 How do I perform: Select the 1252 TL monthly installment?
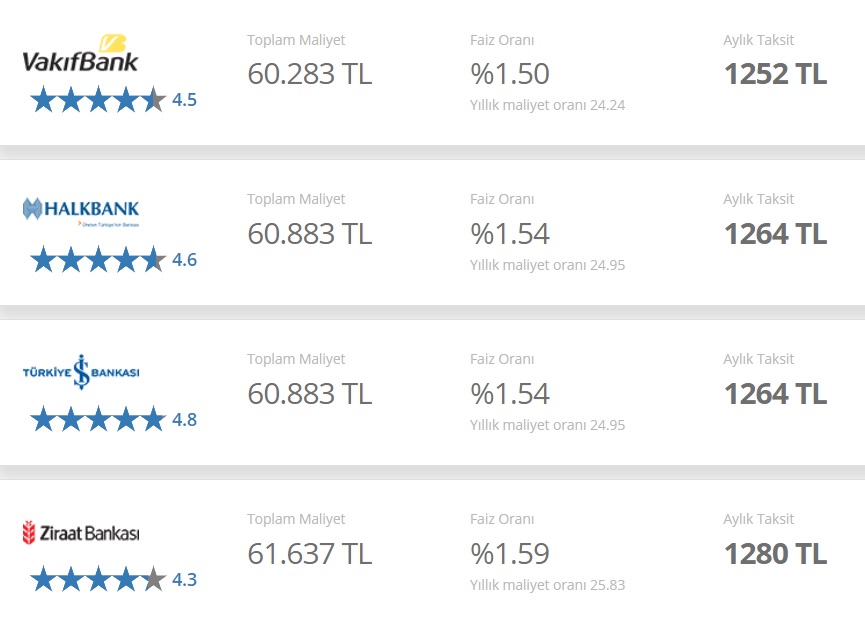point(775,74)
